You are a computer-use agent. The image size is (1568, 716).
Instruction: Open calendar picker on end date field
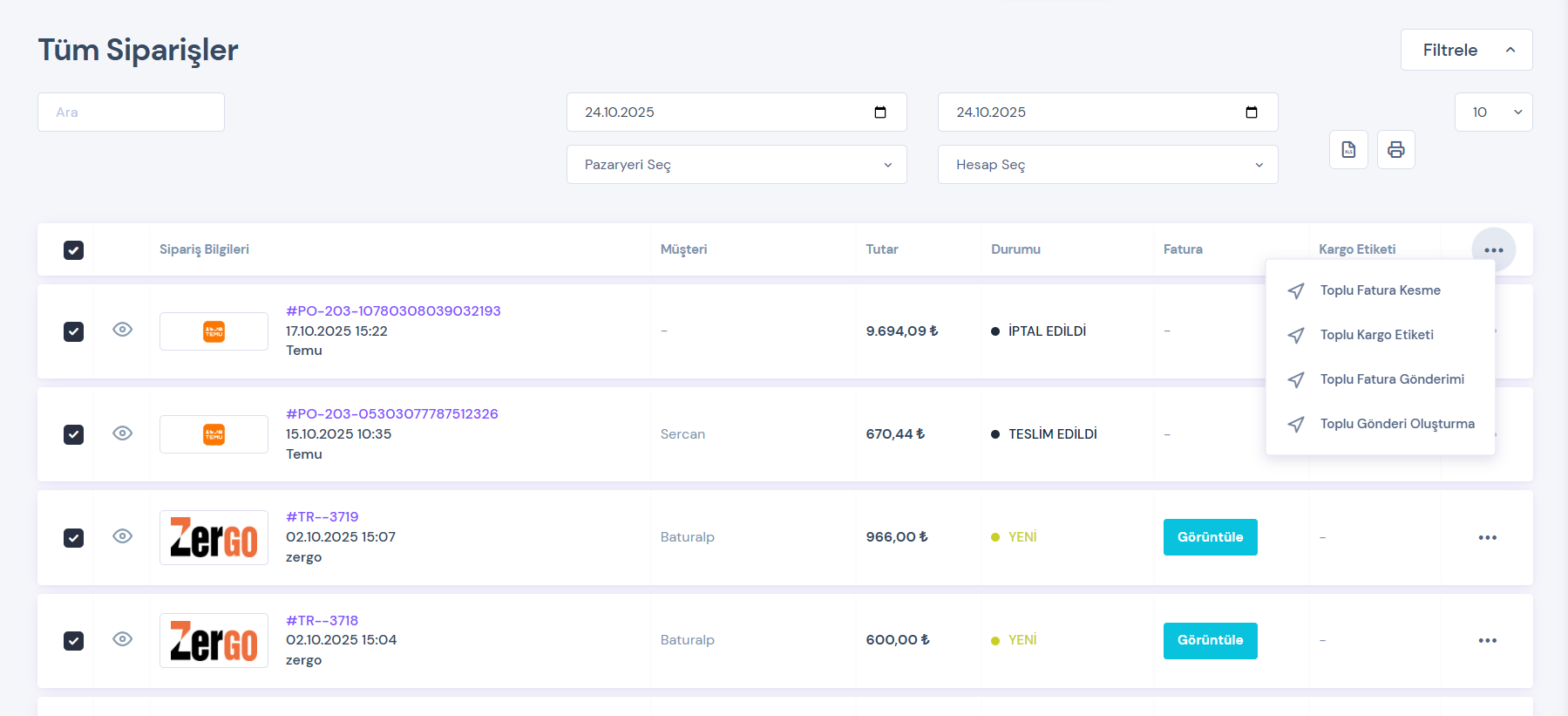(1251, 113)
